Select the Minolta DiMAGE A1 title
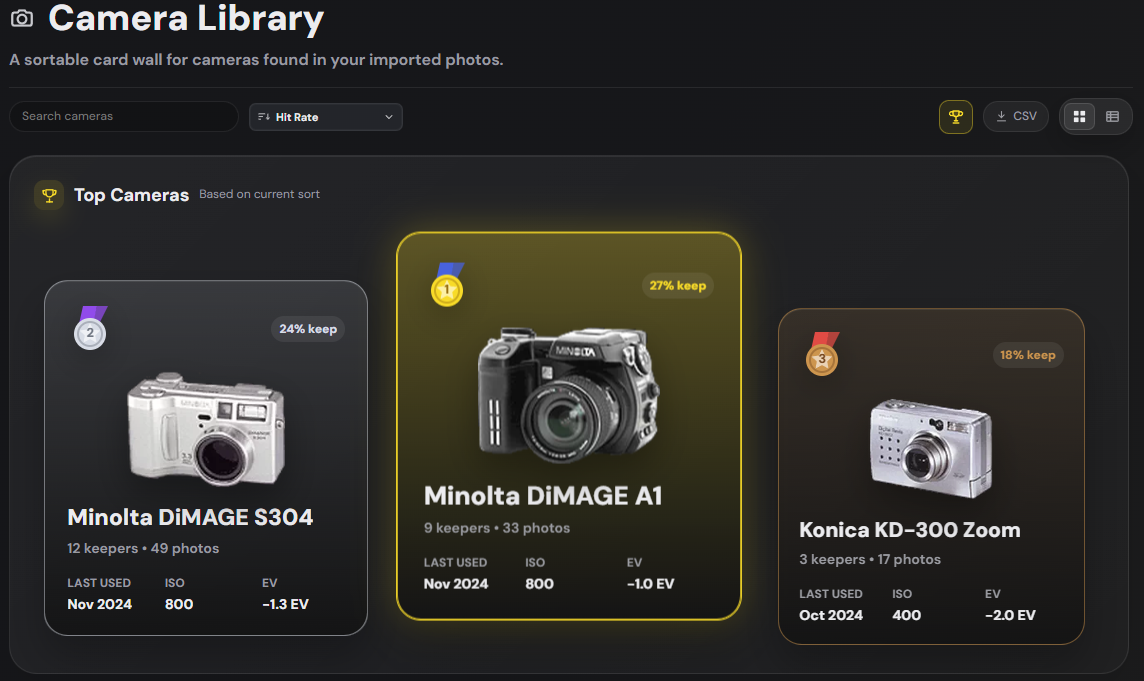The height and width of the screenshot is (681, 1144). (543, 496)
